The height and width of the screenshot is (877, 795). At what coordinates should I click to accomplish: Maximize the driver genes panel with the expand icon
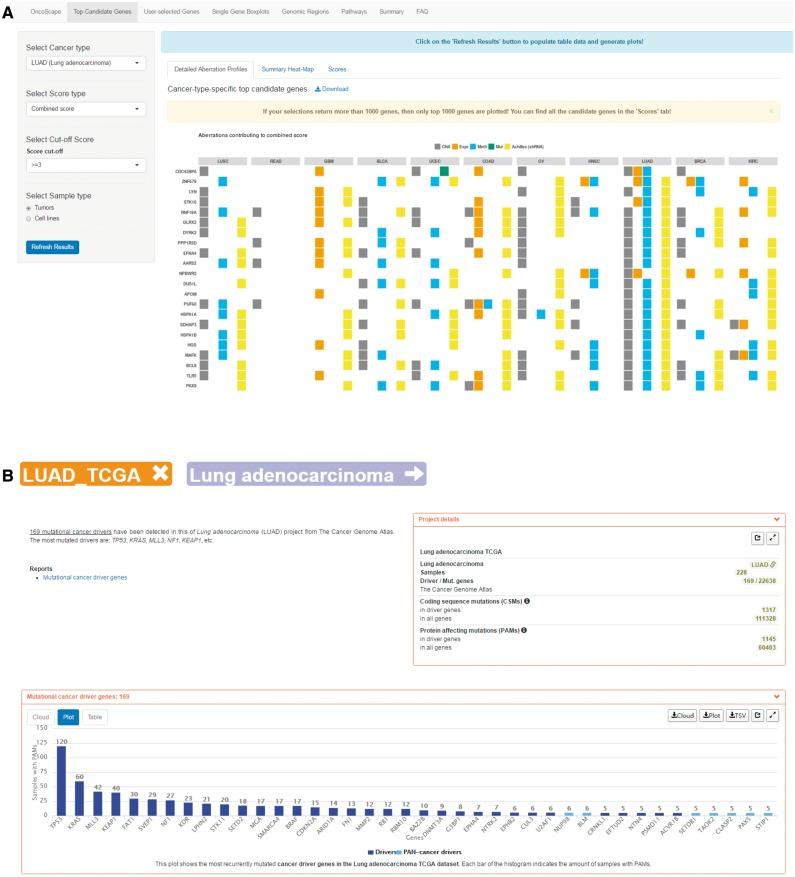pos(773,715)
